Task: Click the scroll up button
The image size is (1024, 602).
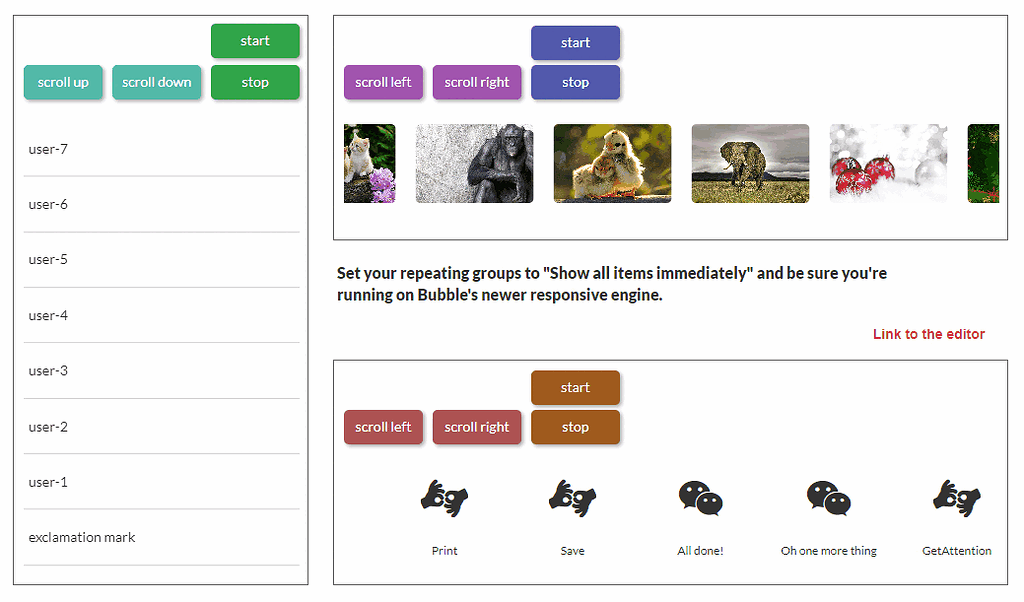Action: click(63, 82)
